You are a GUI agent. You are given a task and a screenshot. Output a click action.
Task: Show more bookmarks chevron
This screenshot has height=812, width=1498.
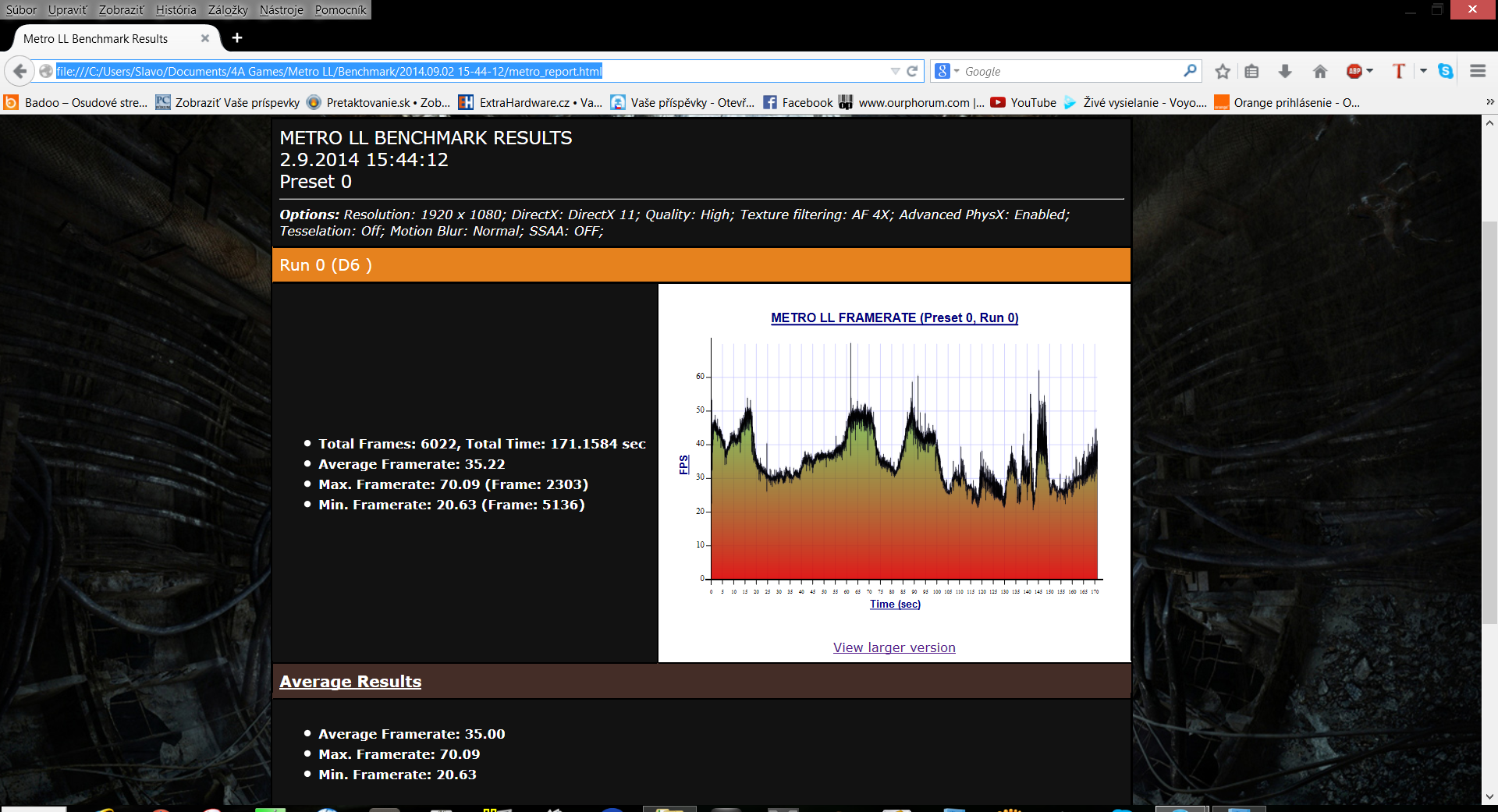[1489, 102]
